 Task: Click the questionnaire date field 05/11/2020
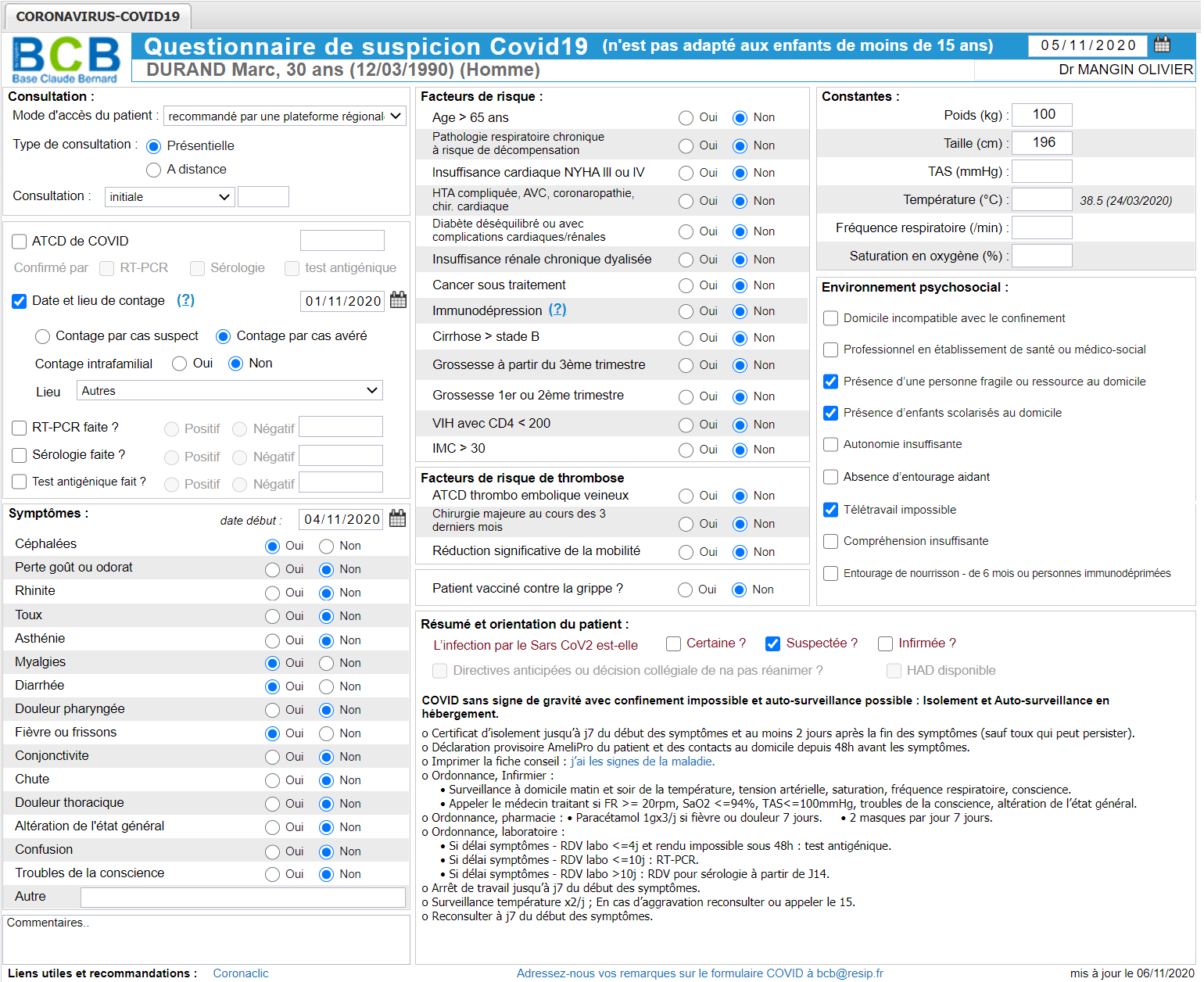[x=1088, y=45]
